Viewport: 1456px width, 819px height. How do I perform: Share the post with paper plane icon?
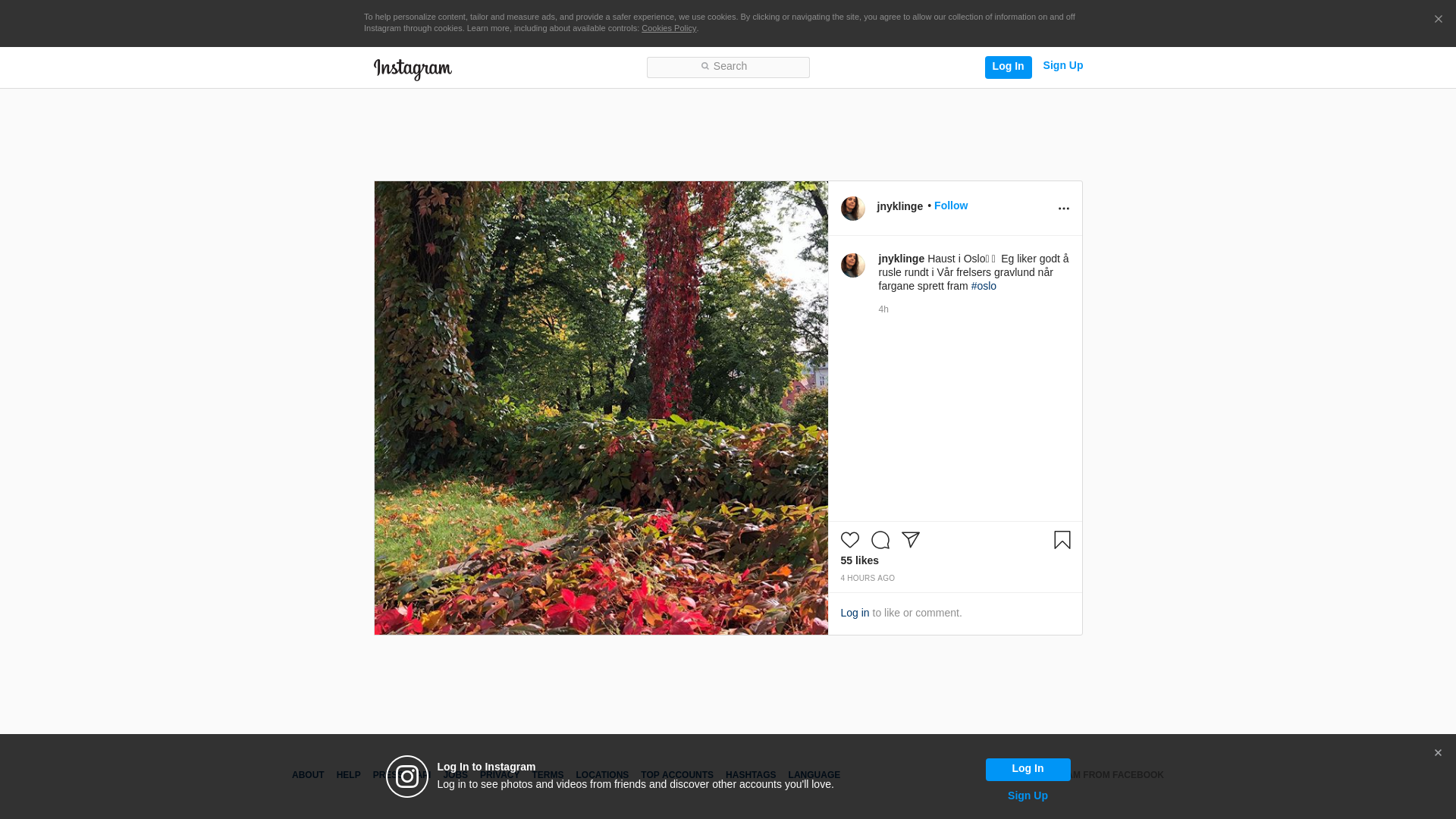point(910,540)
